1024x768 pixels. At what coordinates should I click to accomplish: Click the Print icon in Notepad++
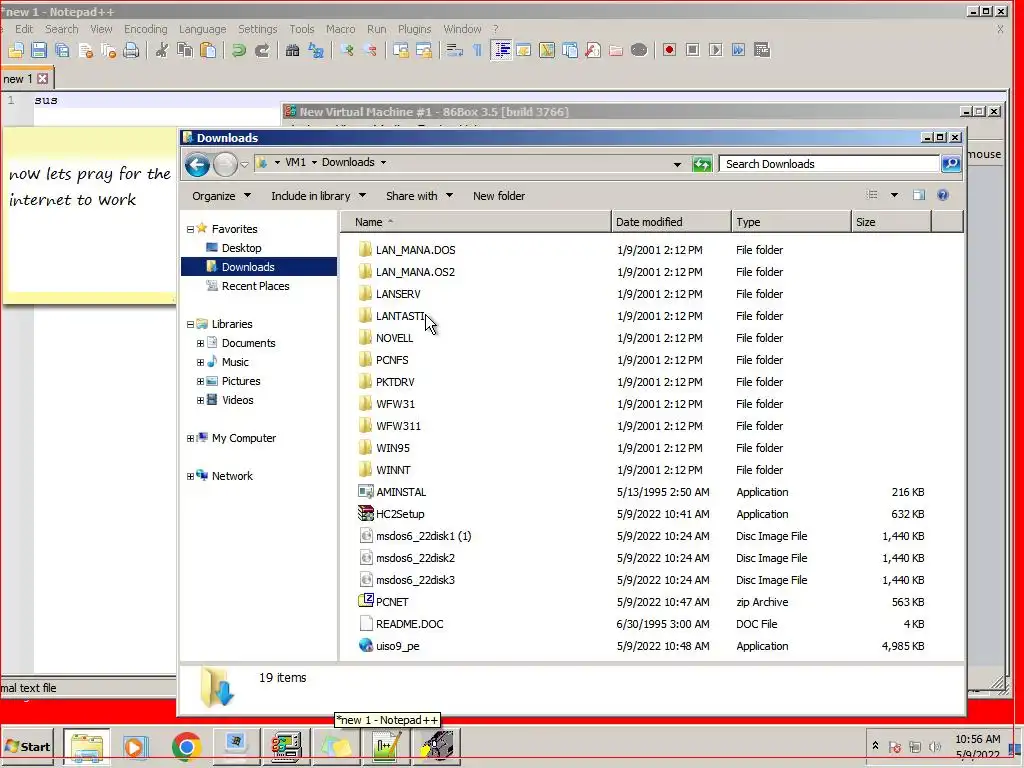131,50
